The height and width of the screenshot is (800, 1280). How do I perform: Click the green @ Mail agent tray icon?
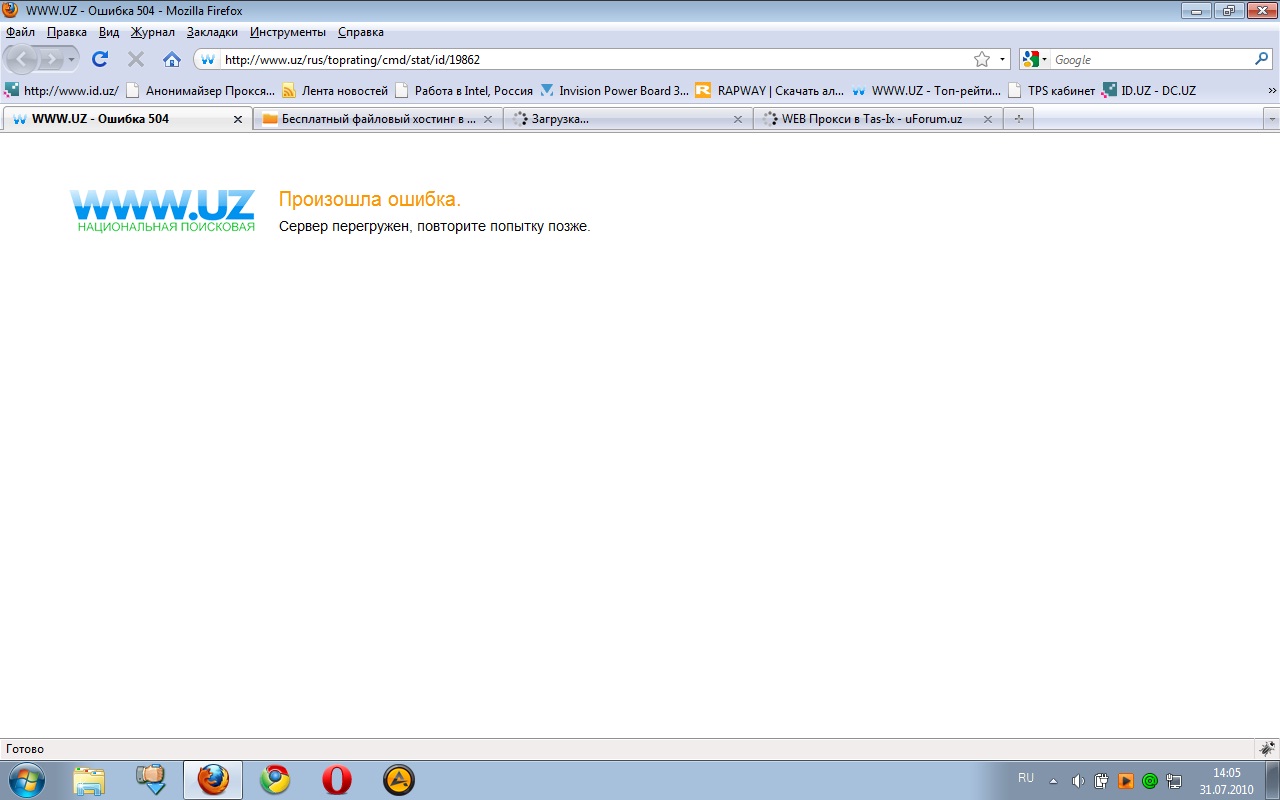1150,781
